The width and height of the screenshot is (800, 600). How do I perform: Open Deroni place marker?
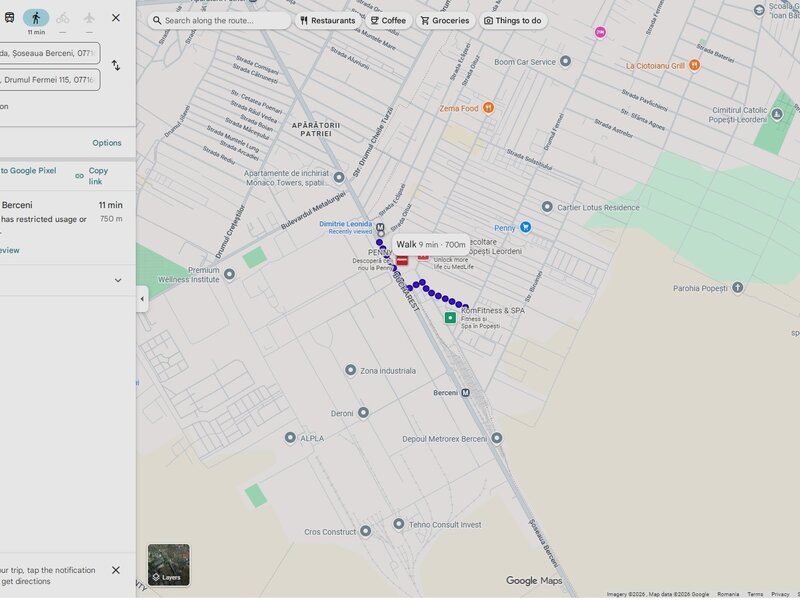[363, 412]
